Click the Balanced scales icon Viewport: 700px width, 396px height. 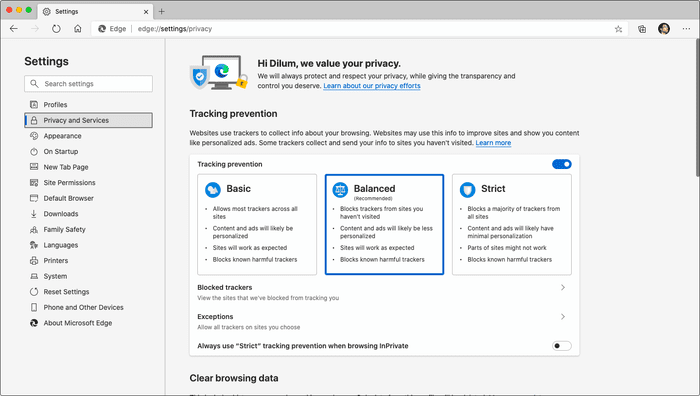pyautogui.click(x=340, y=190)
